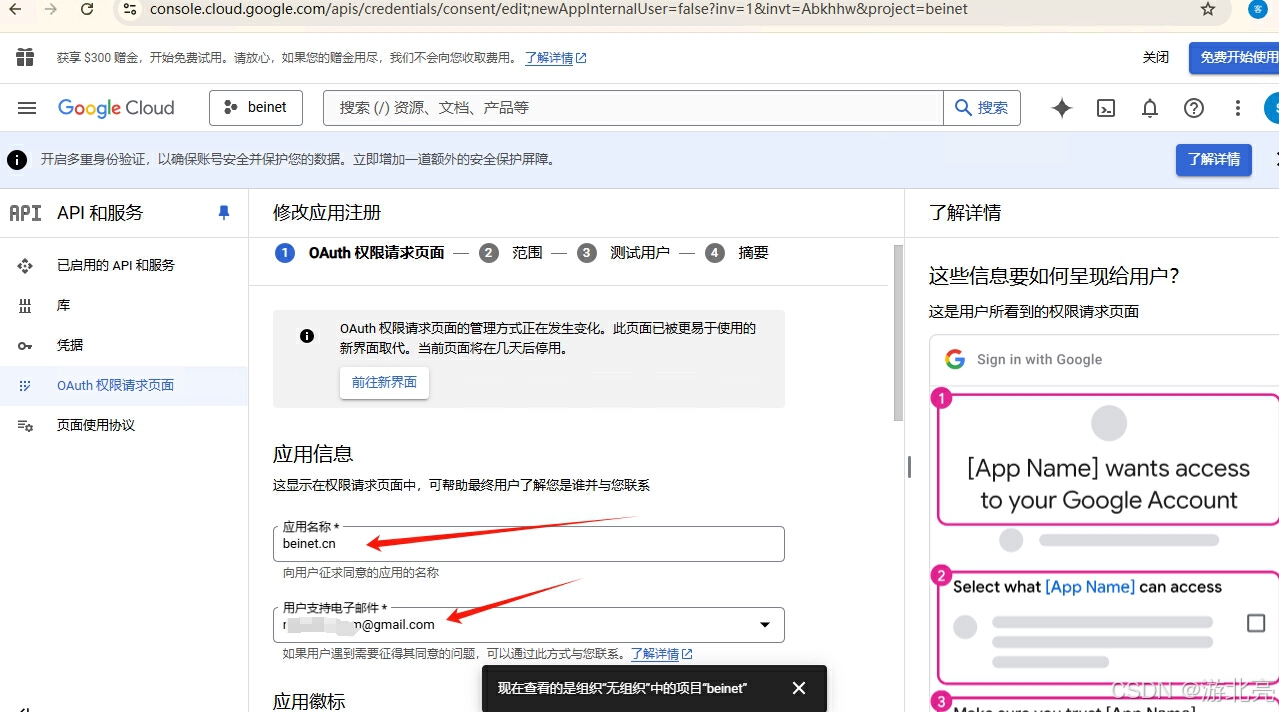Activate Cloud Shell terminal icon
The height and width of the screenshot is (712, 1279).
point(1106,108)
